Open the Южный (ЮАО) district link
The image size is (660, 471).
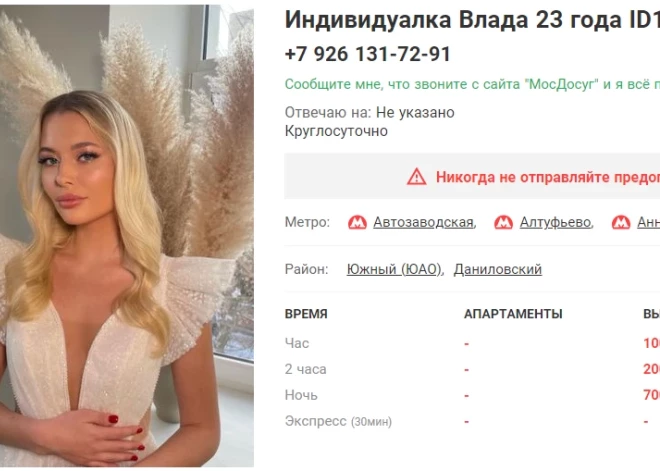click(394, 269)
